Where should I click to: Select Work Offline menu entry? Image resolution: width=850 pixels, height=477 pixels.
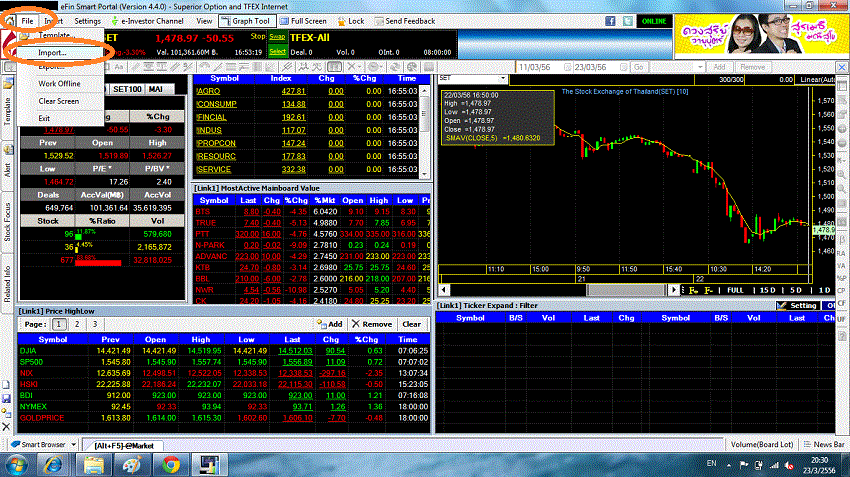(x=59, y=83)
